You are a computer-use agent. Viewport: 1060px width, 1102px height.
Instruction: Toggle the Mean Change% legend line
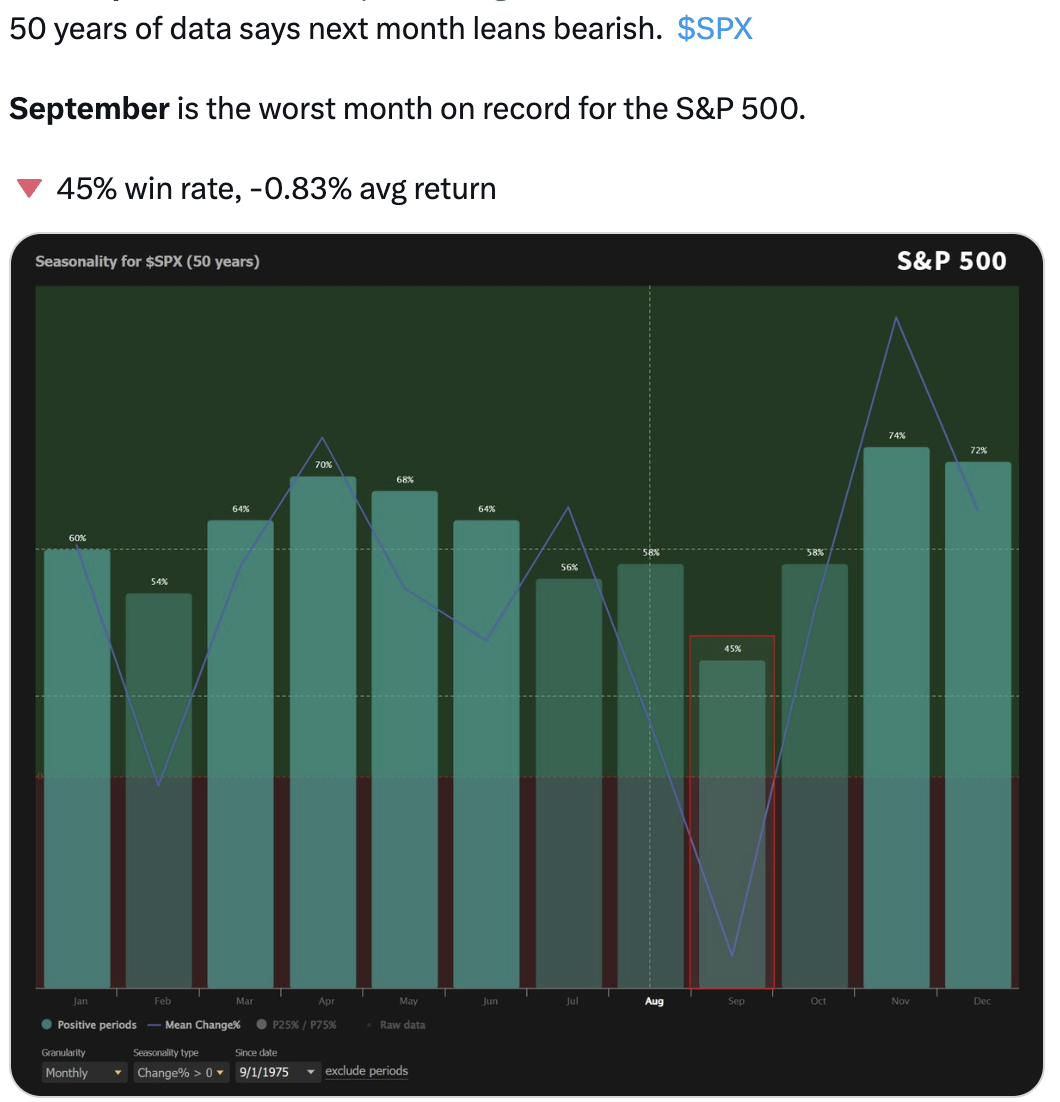(x=195, y=1025)
